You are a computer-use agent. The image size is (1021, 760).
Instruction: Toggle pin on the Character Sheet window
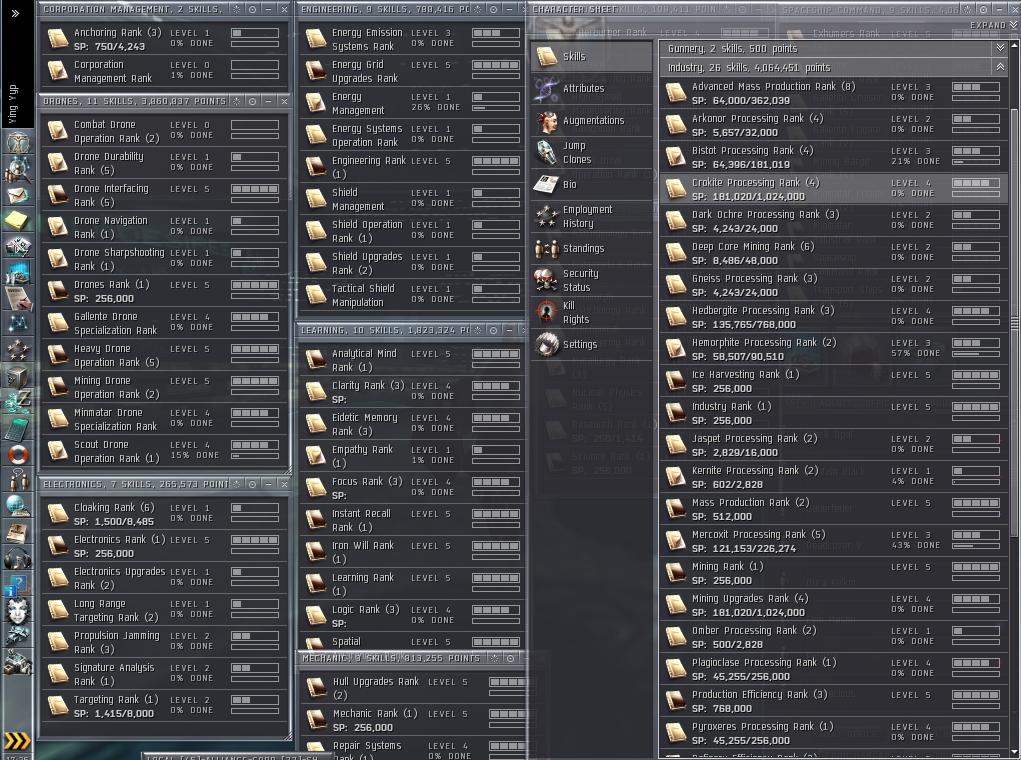(x=968, y=9)
